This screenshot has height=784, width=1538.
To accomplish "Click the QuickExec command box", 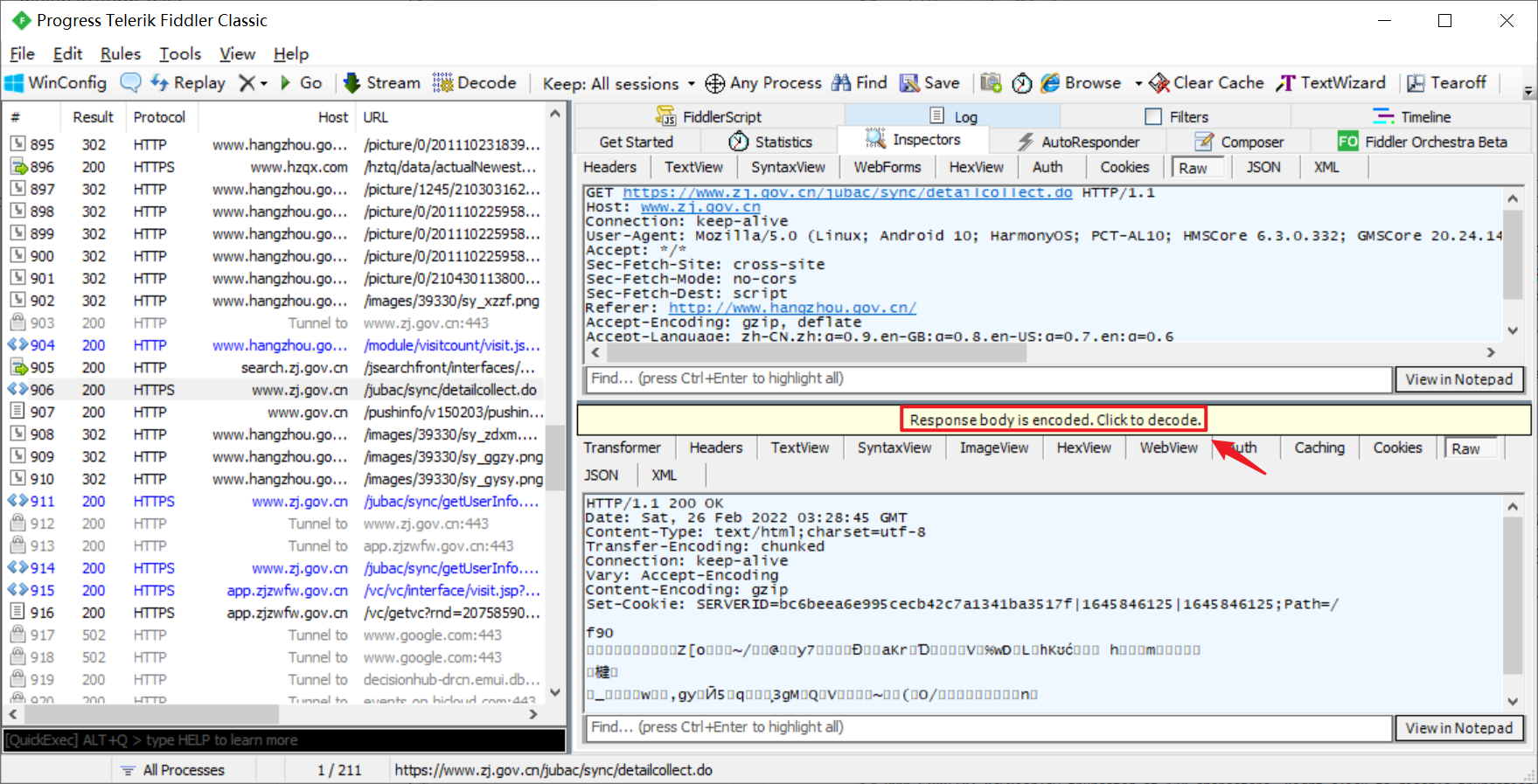I will (284, 740).
